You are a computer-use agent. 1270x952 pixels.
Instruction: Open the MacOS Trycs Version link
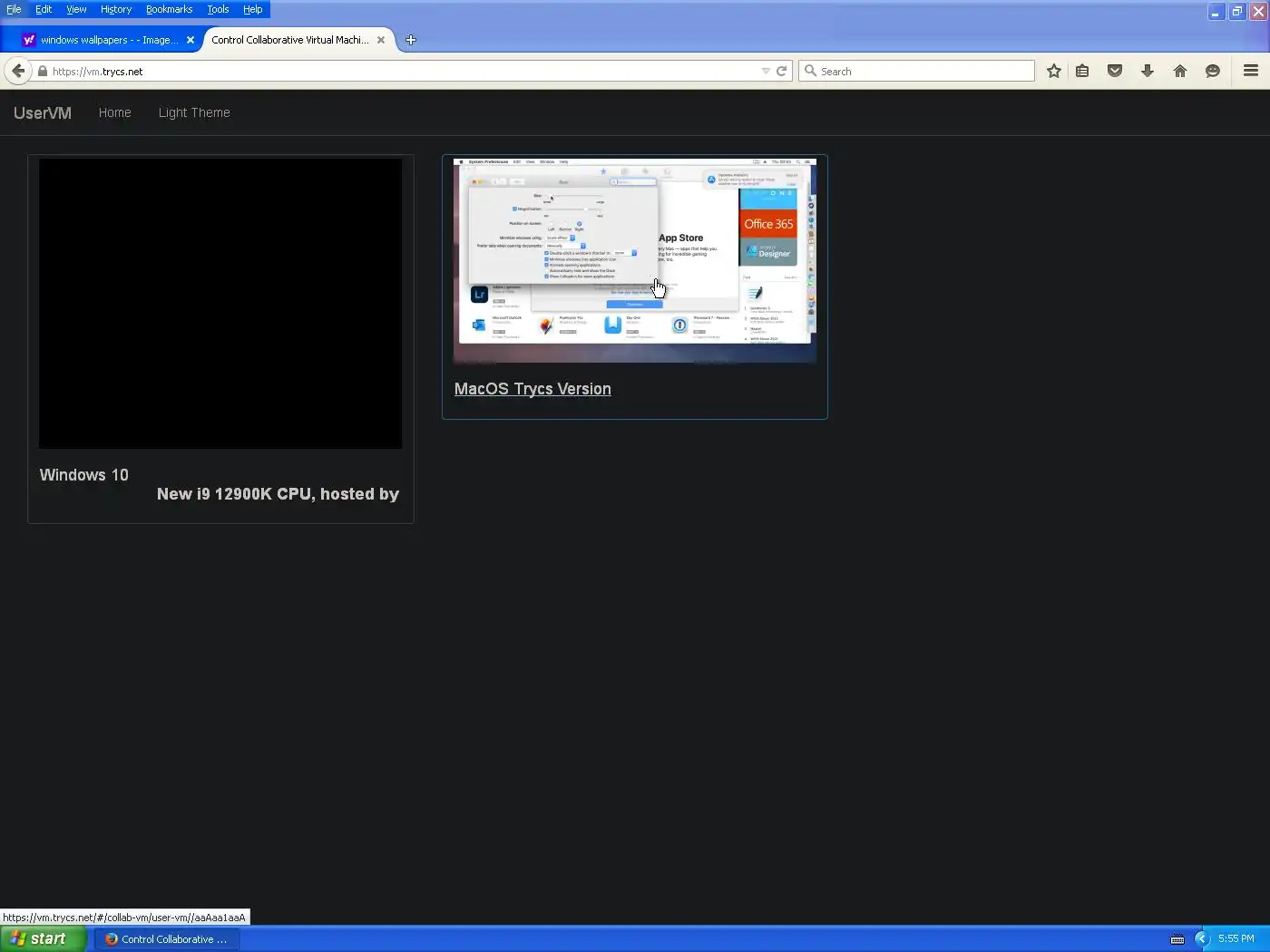532,389
